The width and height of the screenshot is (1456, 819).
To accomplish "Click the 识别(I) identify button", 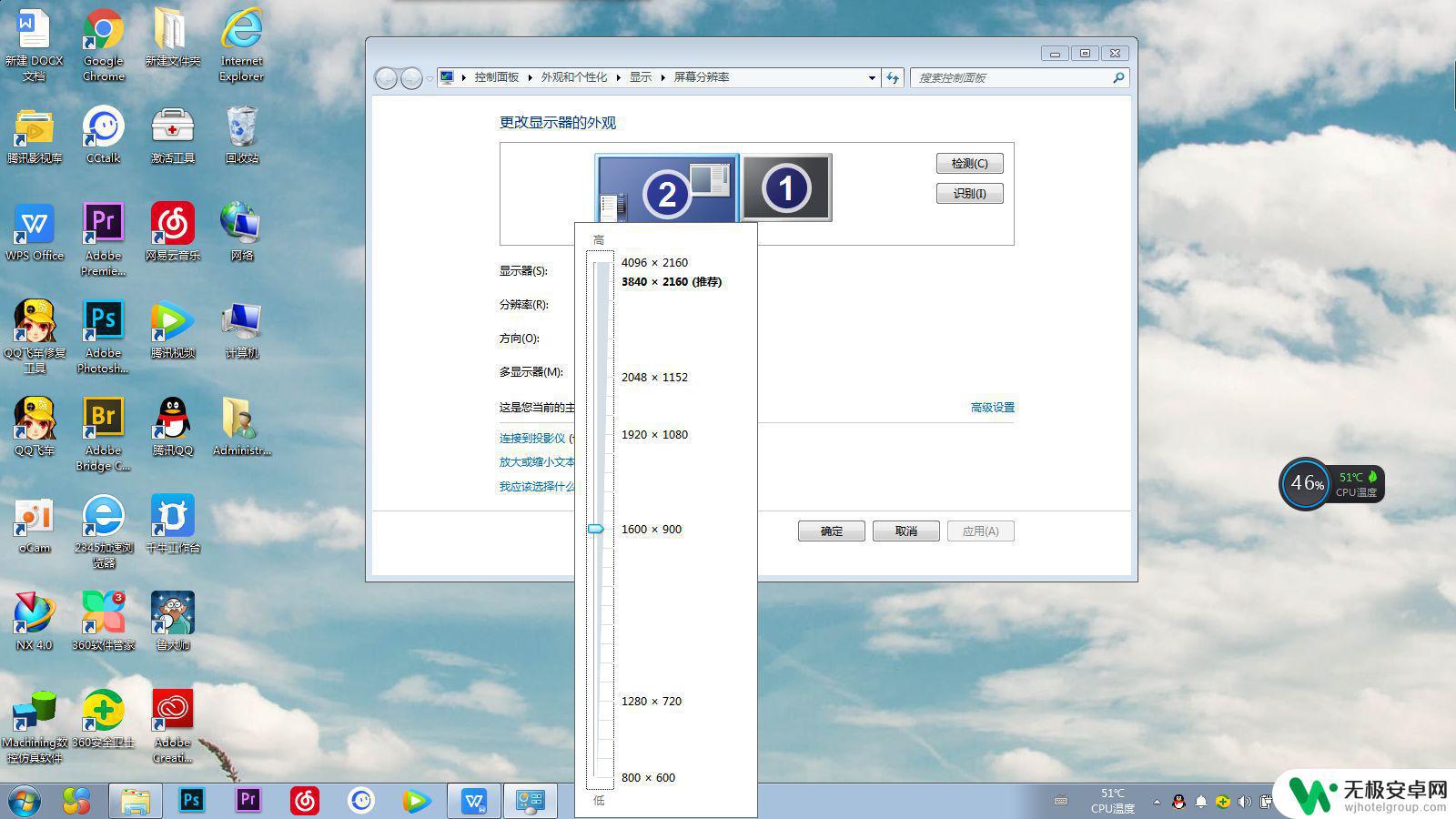I will point(969,194).
